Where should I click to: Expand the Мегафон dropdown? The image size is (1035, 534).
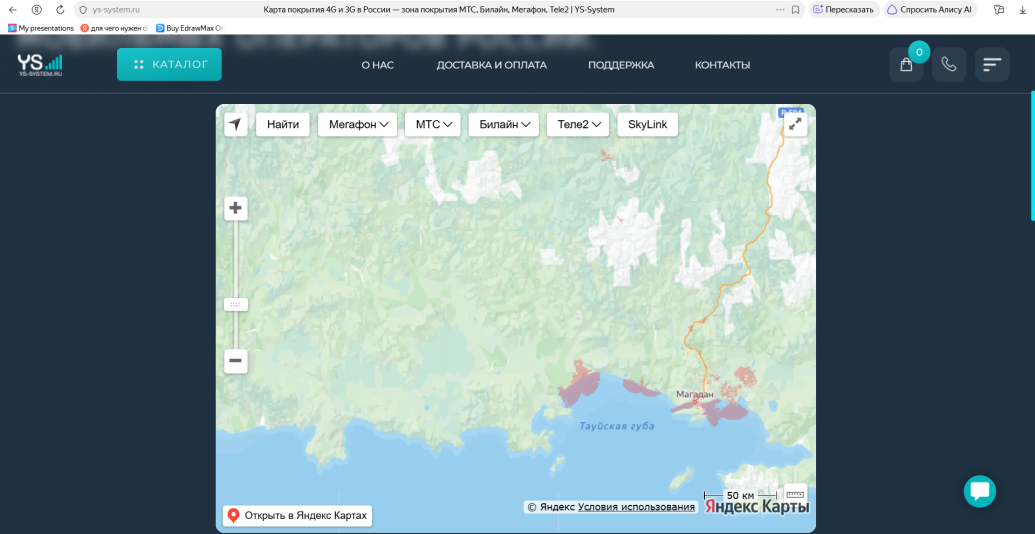point(357,124)
